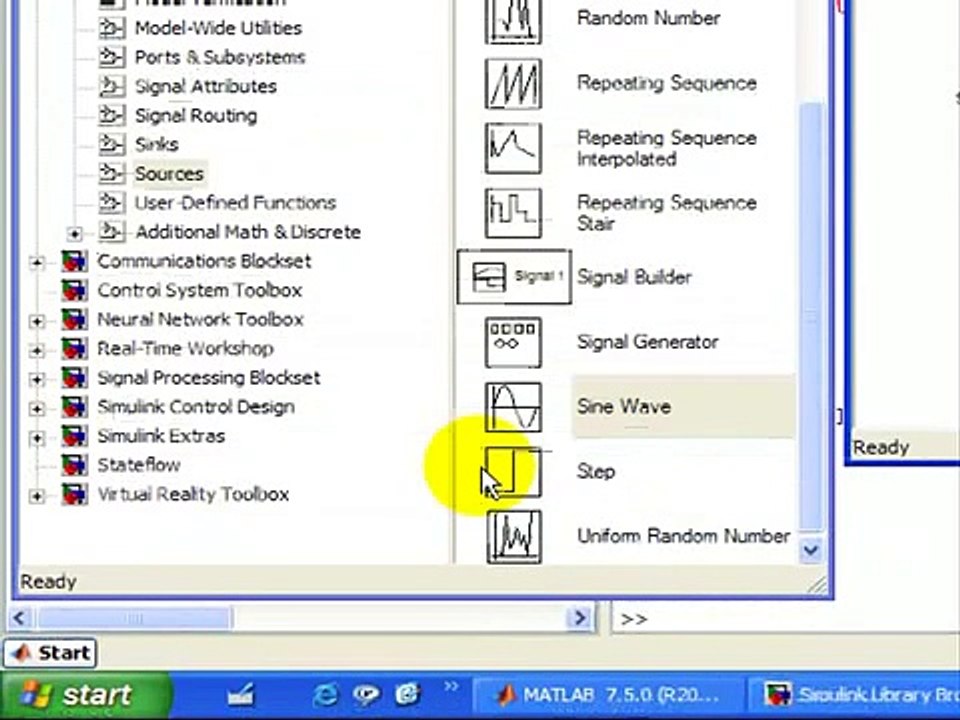Click the Sine Wave block name
The width and height of the screenshot is (960, 720).
(x=624, y=407)
